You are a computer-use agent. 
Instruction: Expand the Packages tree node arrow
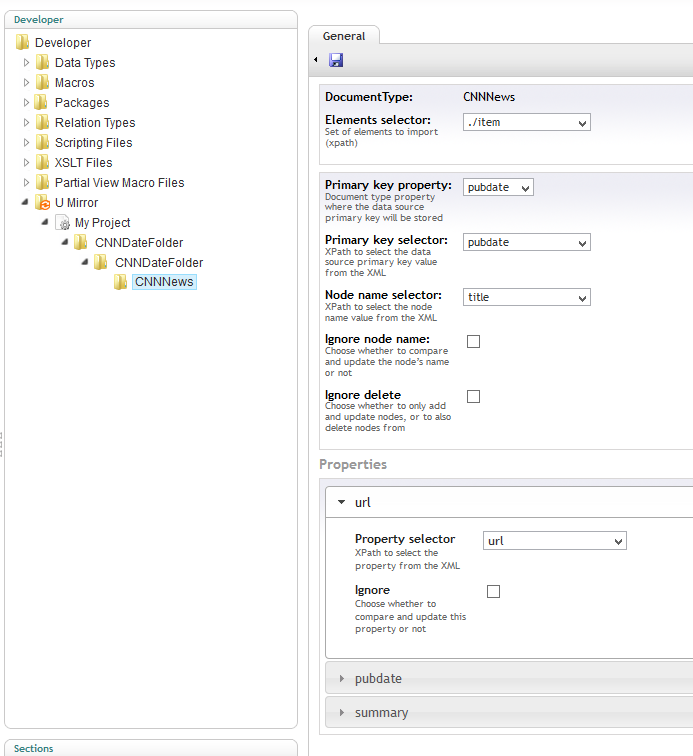[27, 103]
